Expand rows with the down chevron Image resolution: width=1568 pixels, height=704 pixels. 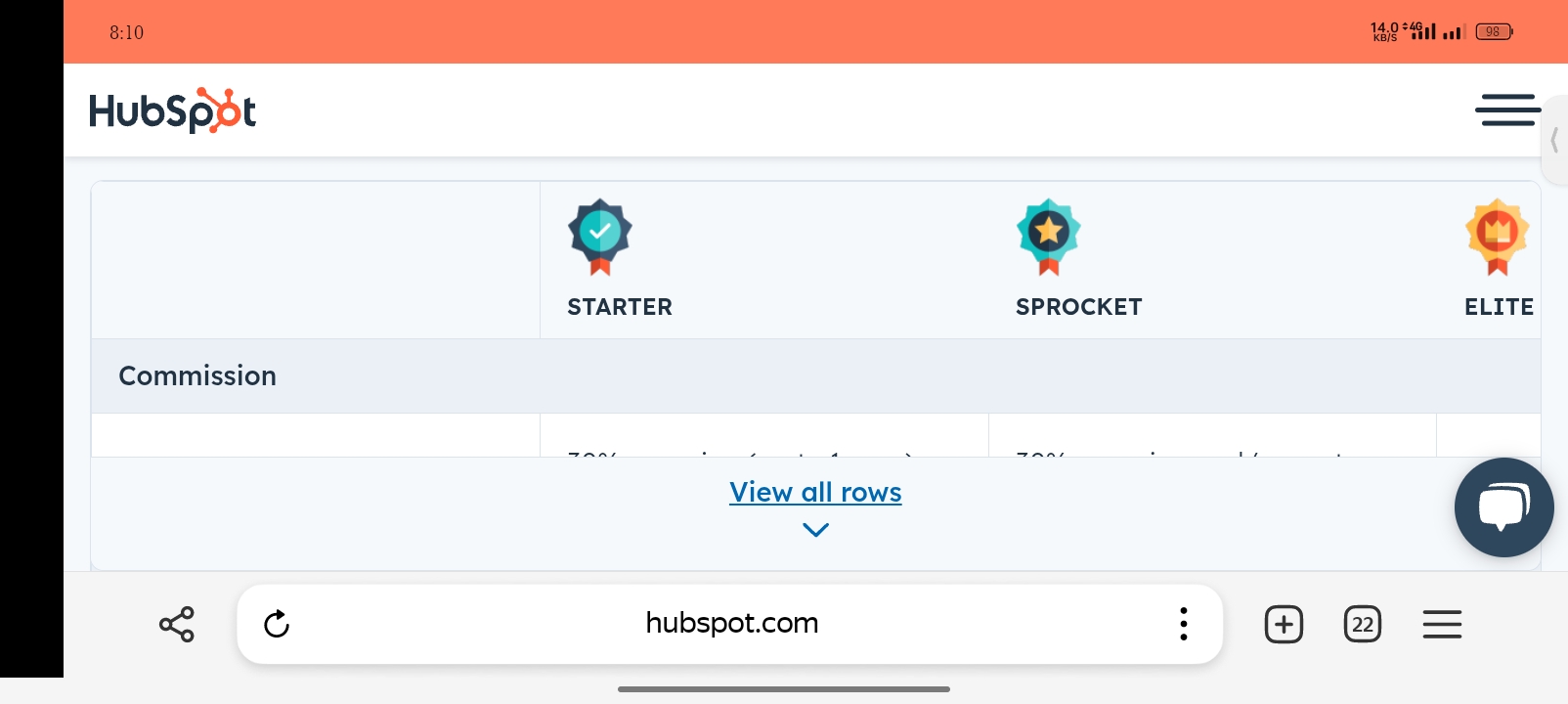click(x=815, y=530)
